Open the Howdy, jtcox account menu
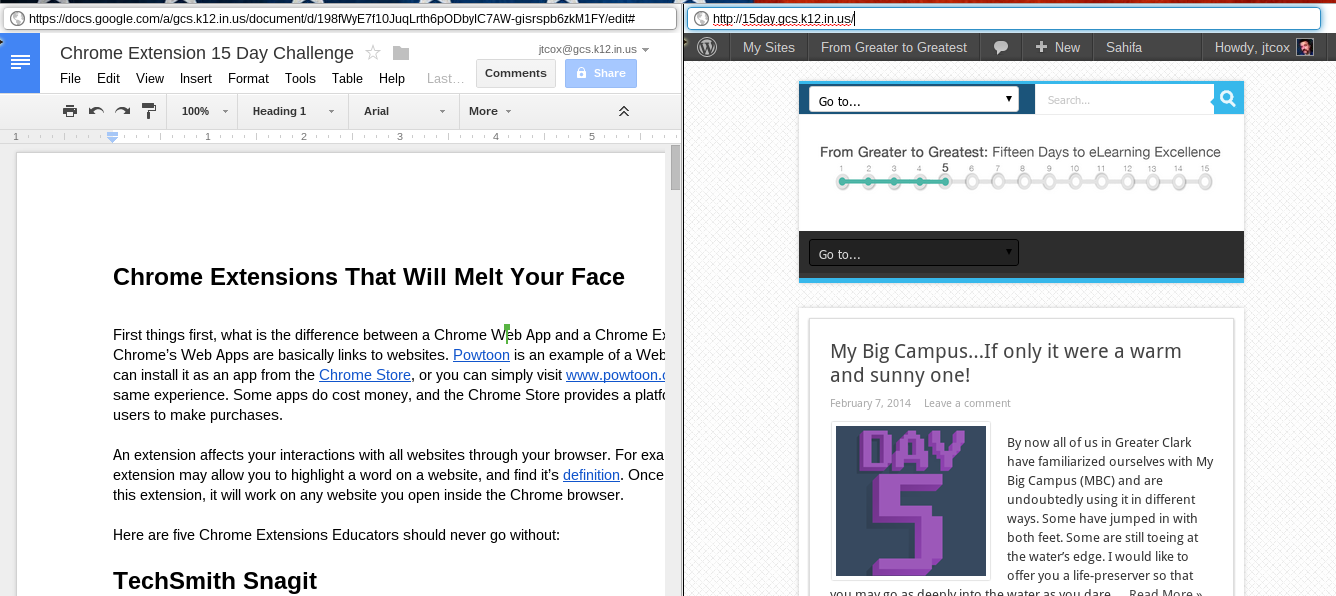The width and height of the screenshot is (1336, 596). coord(1263,47)
